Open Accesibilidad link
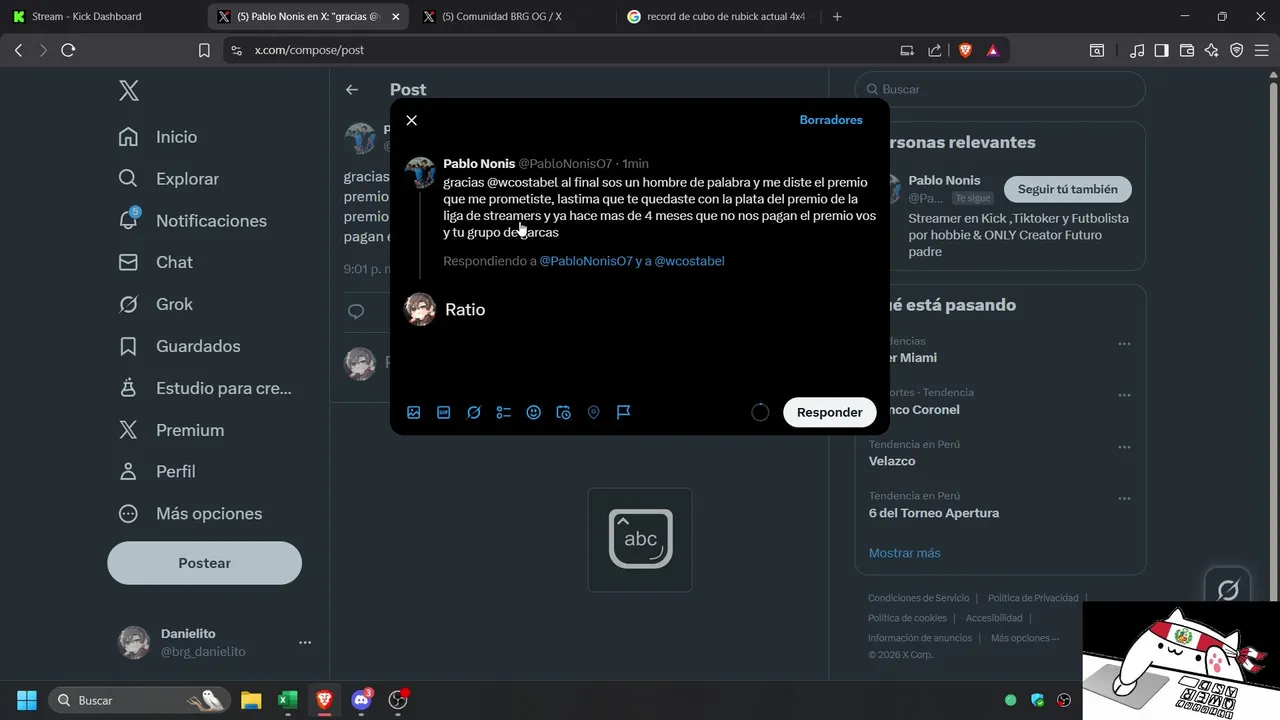Image resolution: width=1280 pixels, height=720 pixels. (994, 618)
